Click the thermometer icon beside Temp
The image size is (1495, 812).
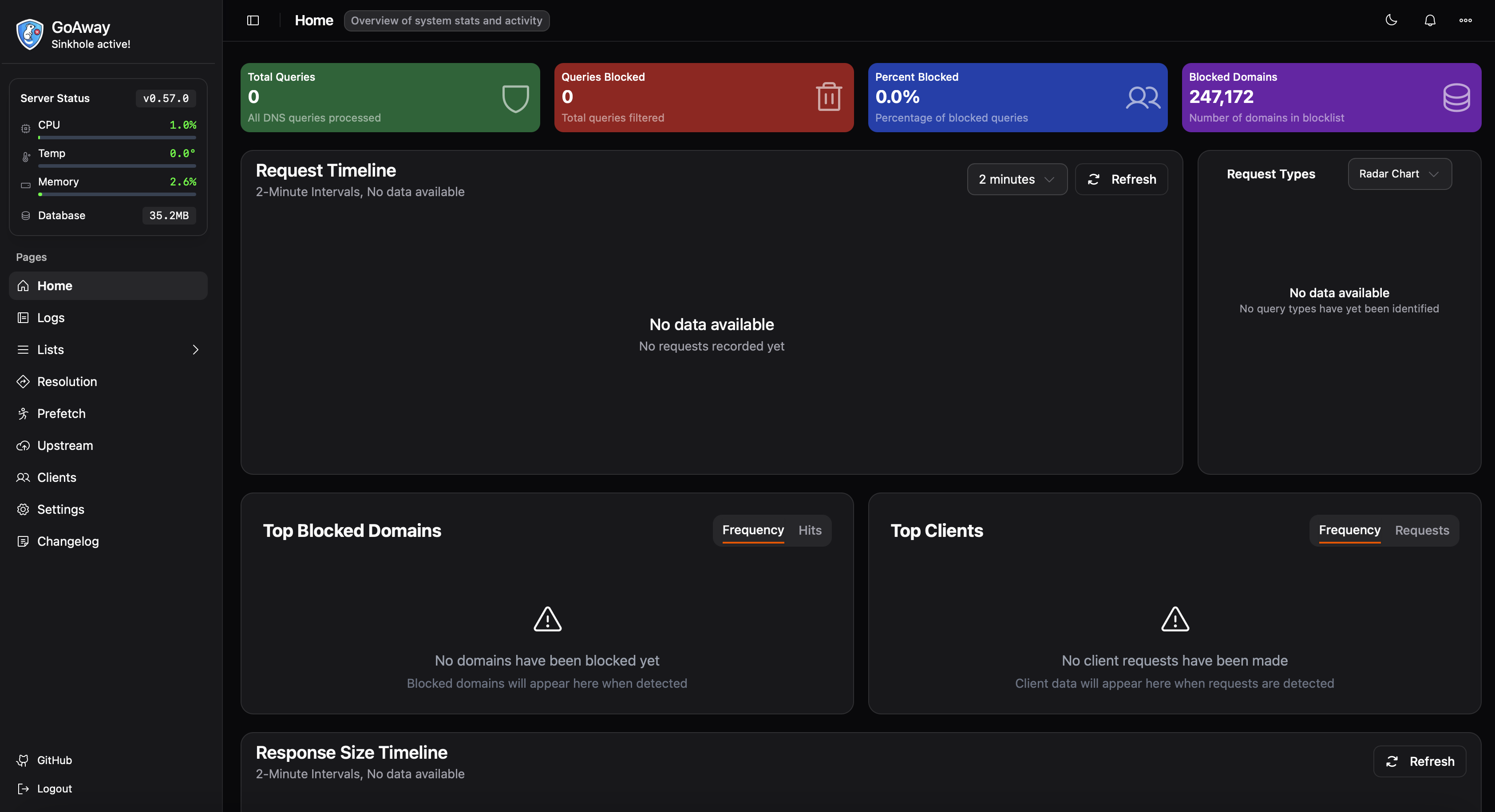pos(26,157)
